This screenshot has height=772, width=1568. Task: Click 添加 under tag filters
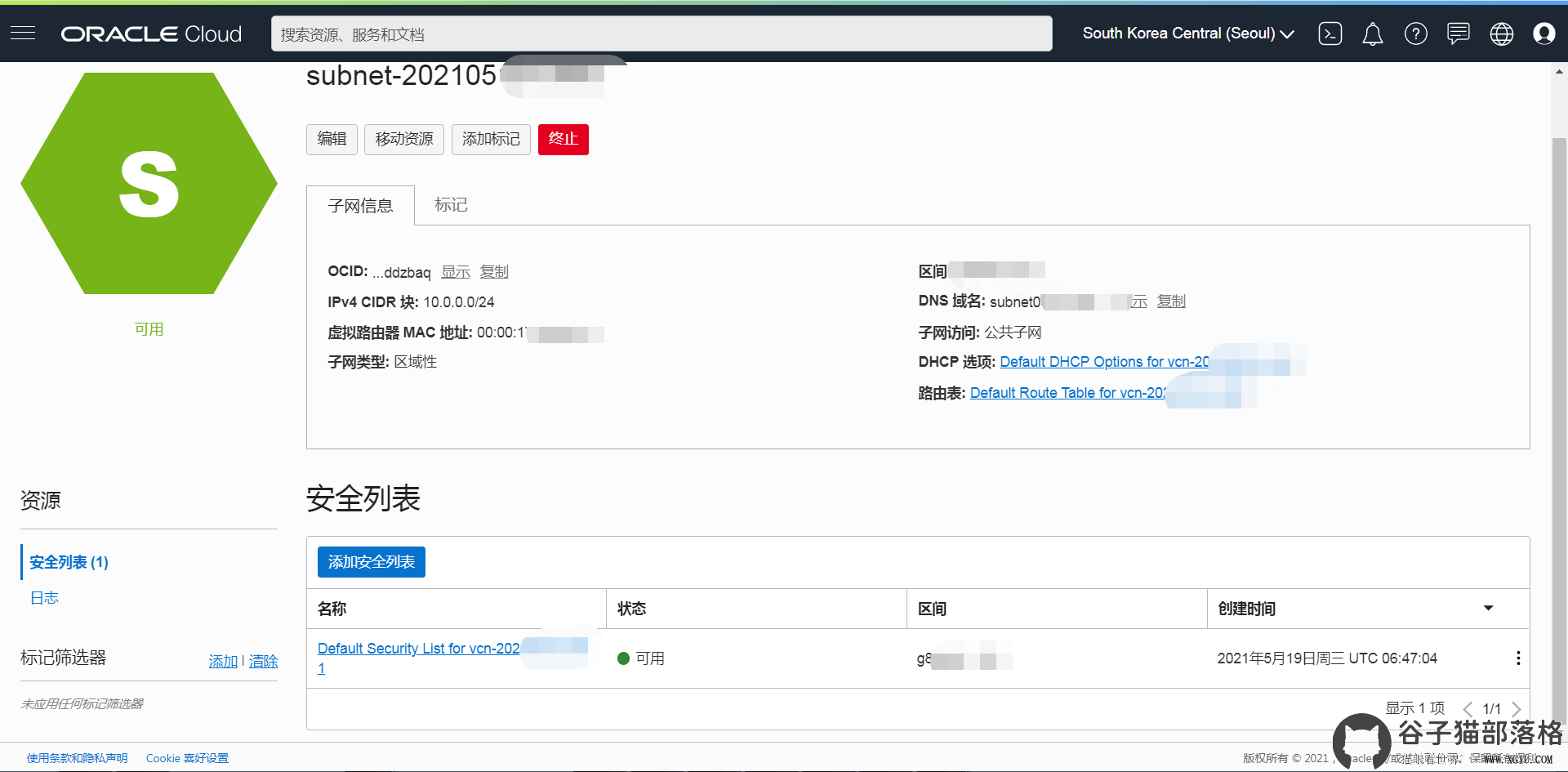pyautogui.click(x=223, y=661)
